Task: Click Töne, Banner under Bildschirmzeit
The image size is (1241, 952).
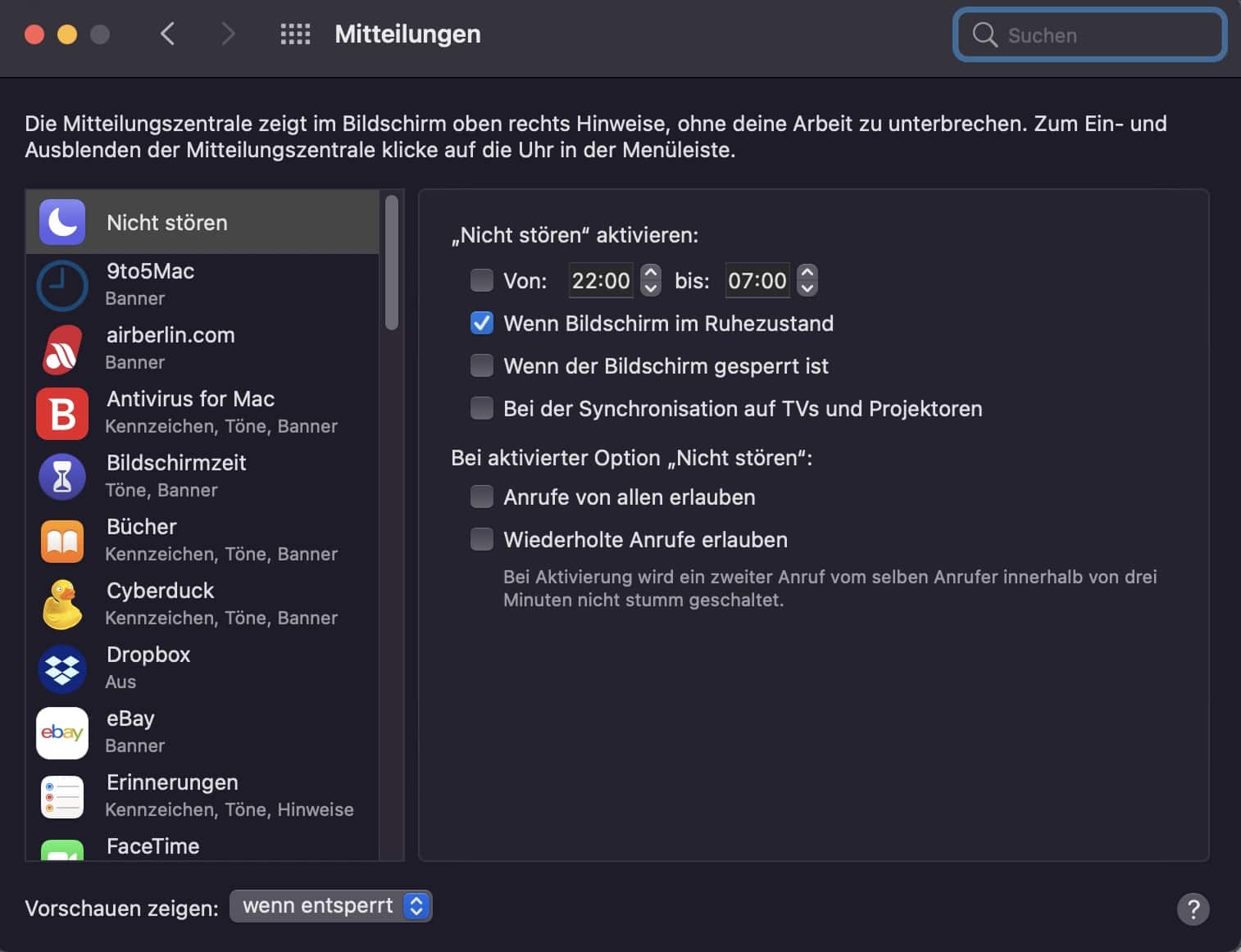Action: click(x=161, y=490)
